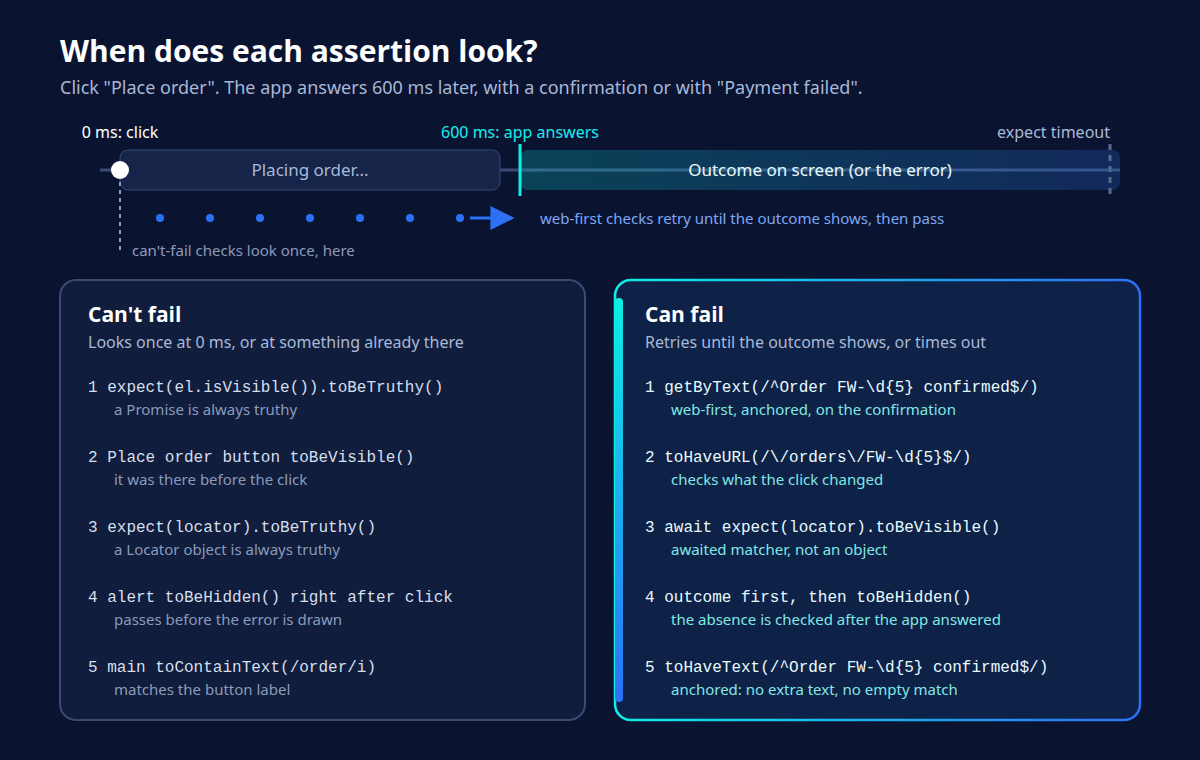
Task: Click the 'Outcome on screen (or the error)' segment
Action: pos(820,170)
